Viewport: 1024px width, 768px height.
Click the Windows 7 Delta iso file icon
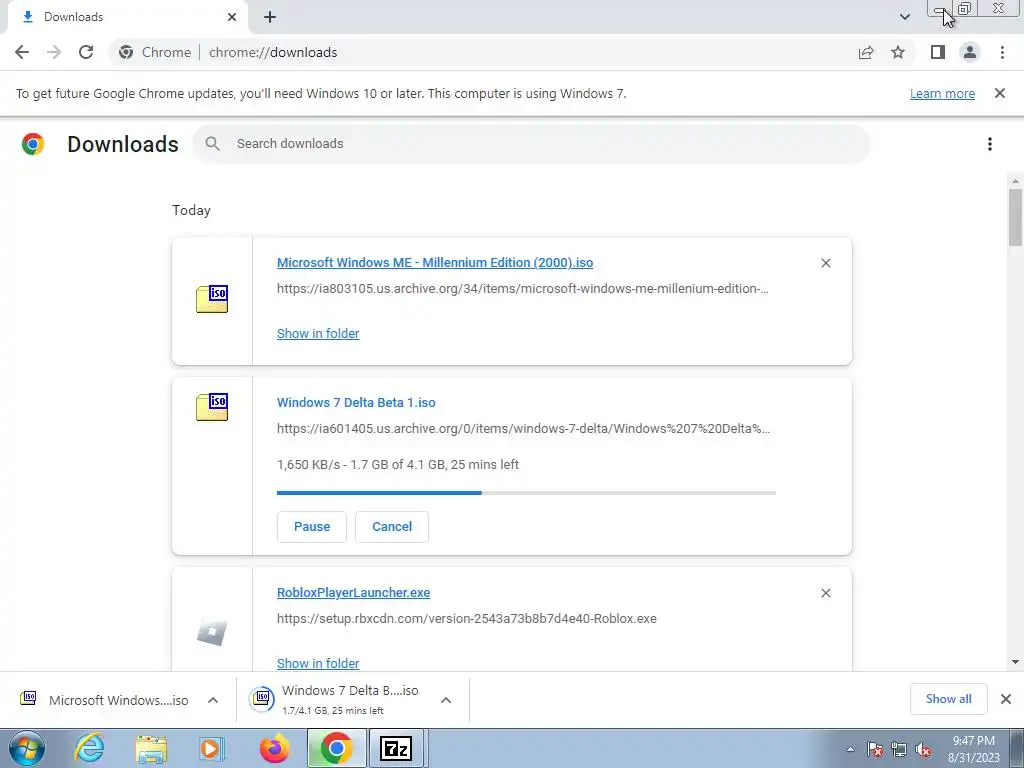point(212,407)
